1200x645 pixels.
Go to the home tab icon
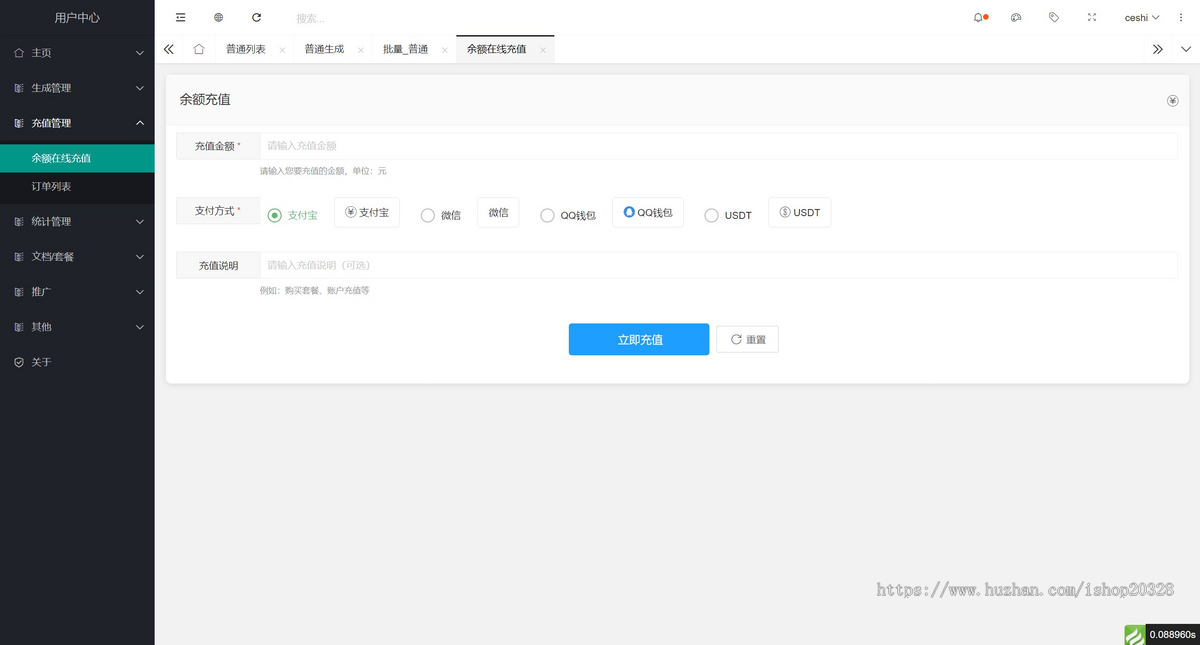199,49
